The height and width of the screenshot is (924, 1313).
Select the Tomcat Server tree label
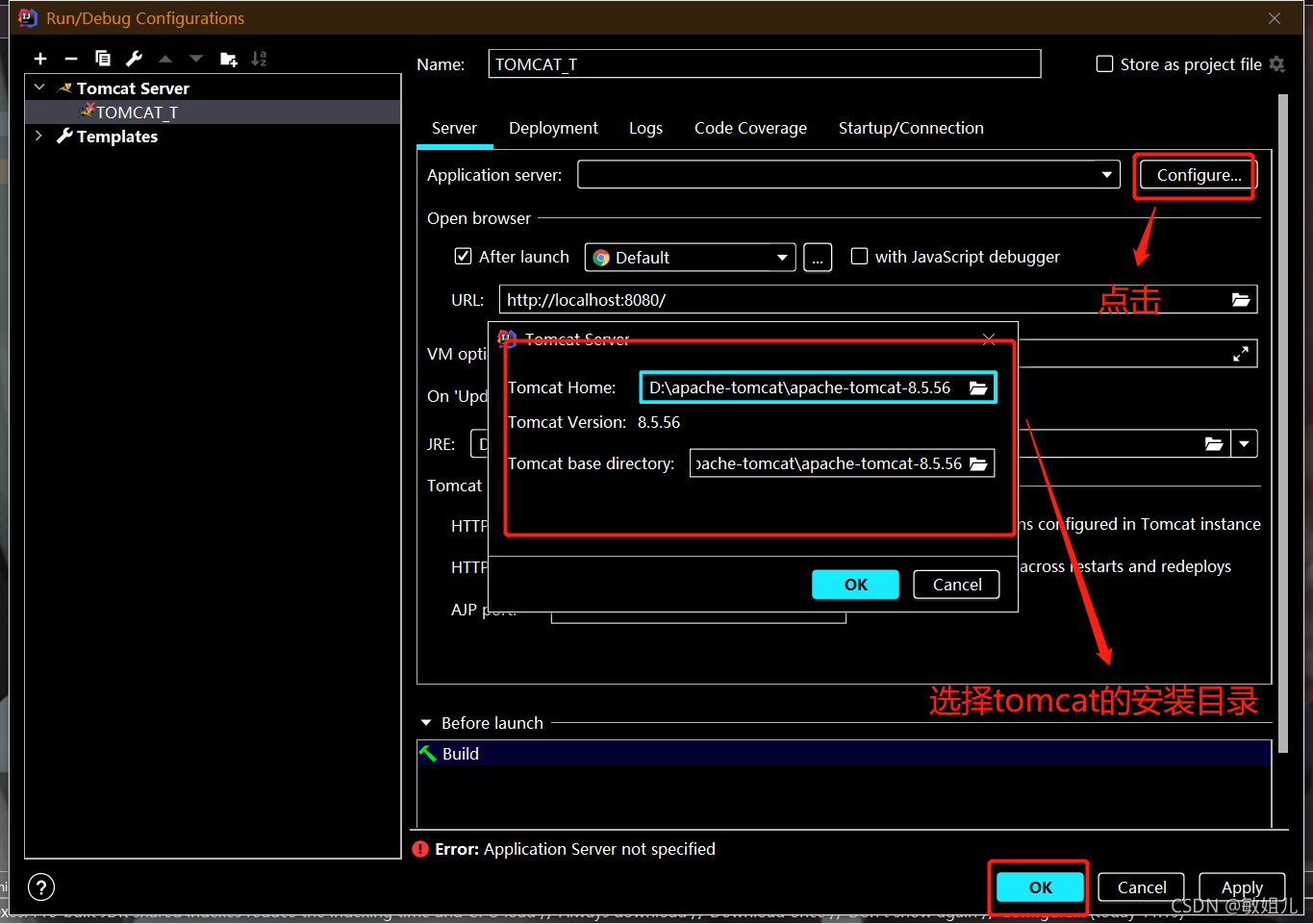[133, 88]
